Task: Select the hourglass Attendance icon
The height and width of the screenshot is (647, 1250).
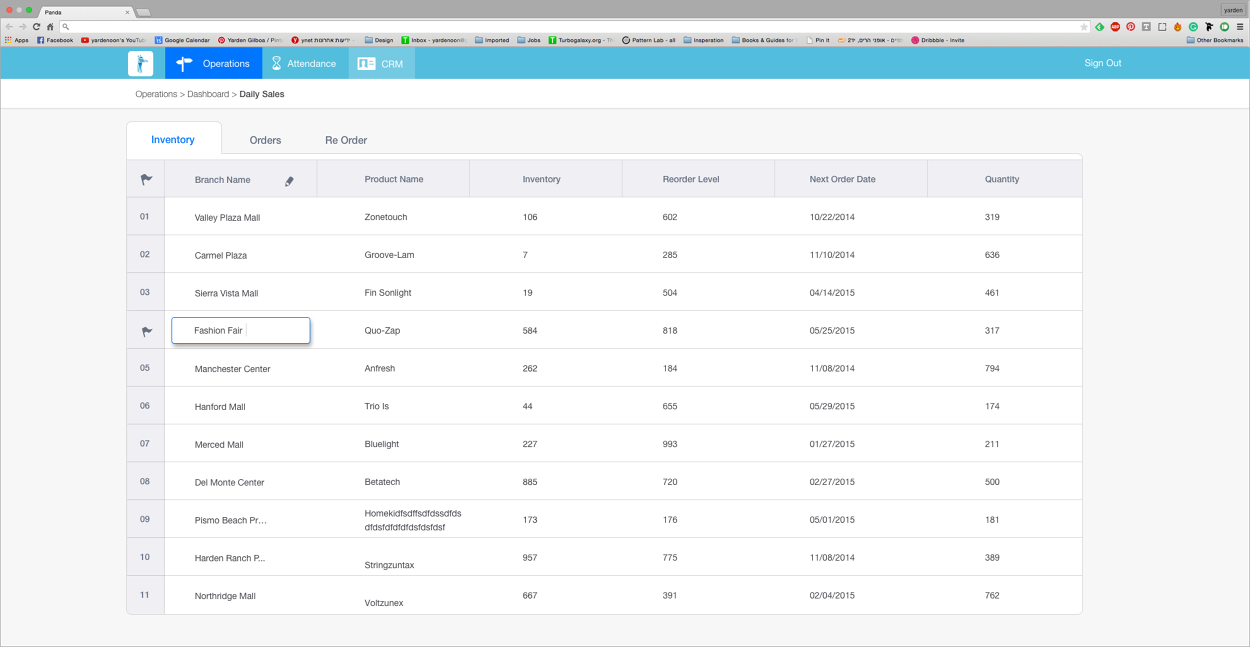Action: click(x=276, y=63)
